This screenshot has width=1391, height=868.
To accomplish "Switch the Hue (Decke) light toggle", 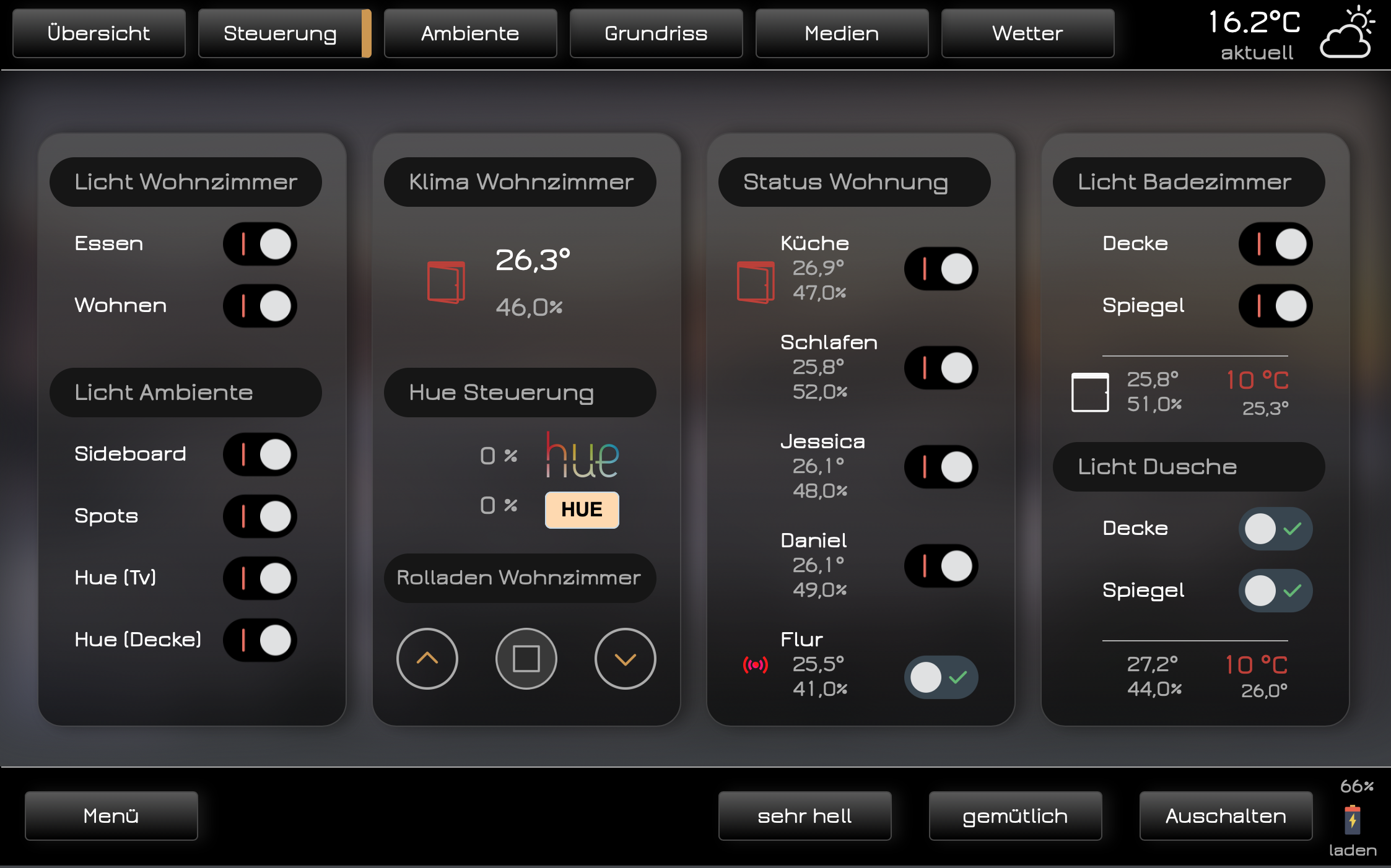I will (260, 640).
